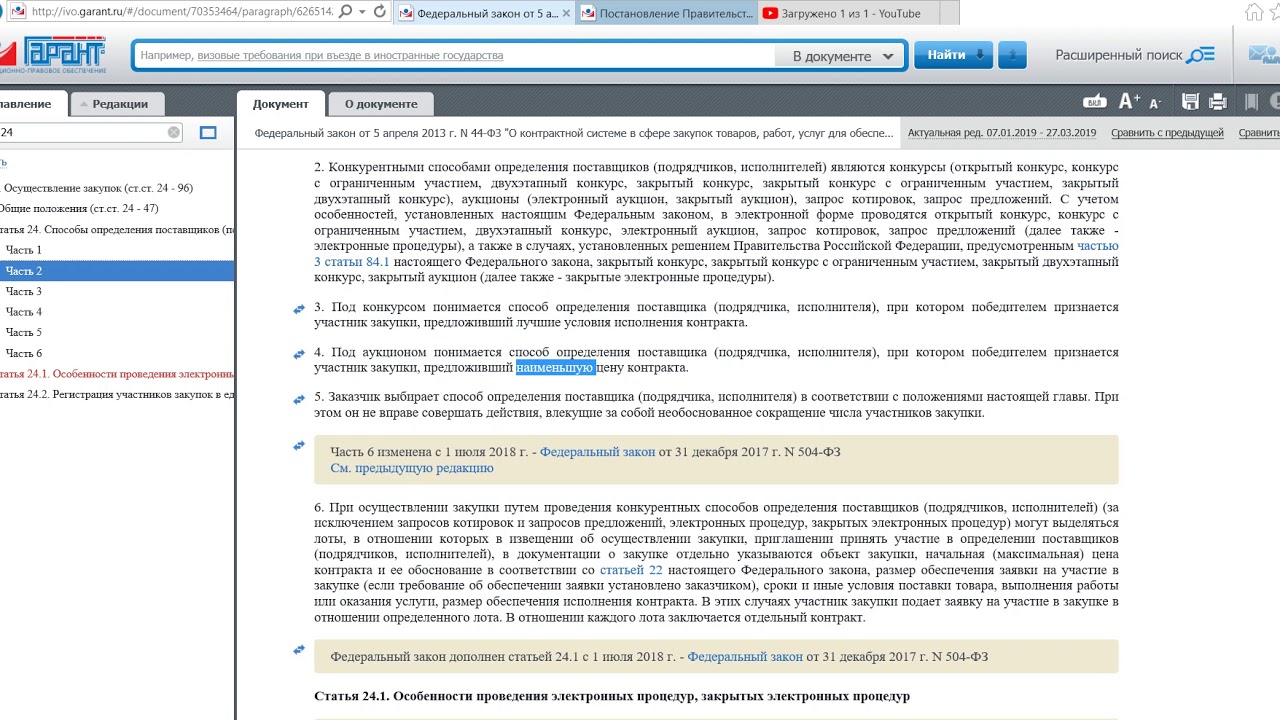Open Статья 24.1 in the contents tree
1280x720 pixels.
[x=117, y=373]
